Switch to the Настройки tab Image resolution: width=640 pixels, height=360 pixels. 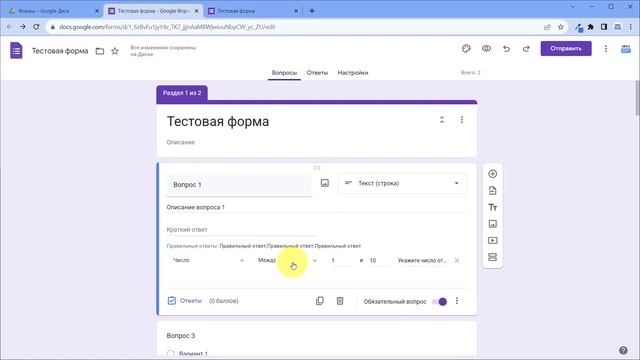point(353,73)
